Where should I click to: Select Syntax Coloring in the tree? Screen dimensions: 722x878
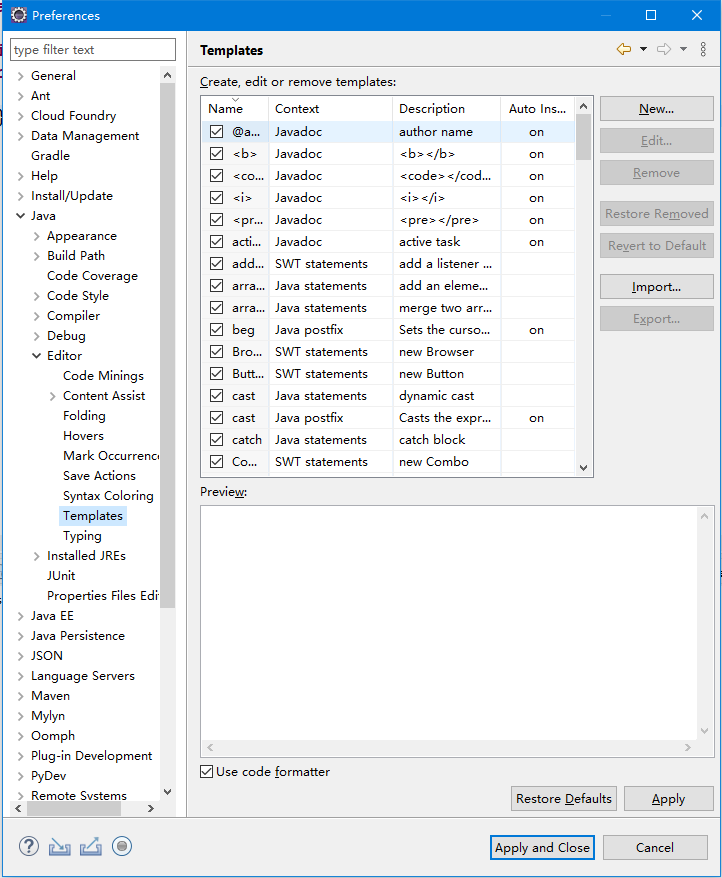point(108,496)
